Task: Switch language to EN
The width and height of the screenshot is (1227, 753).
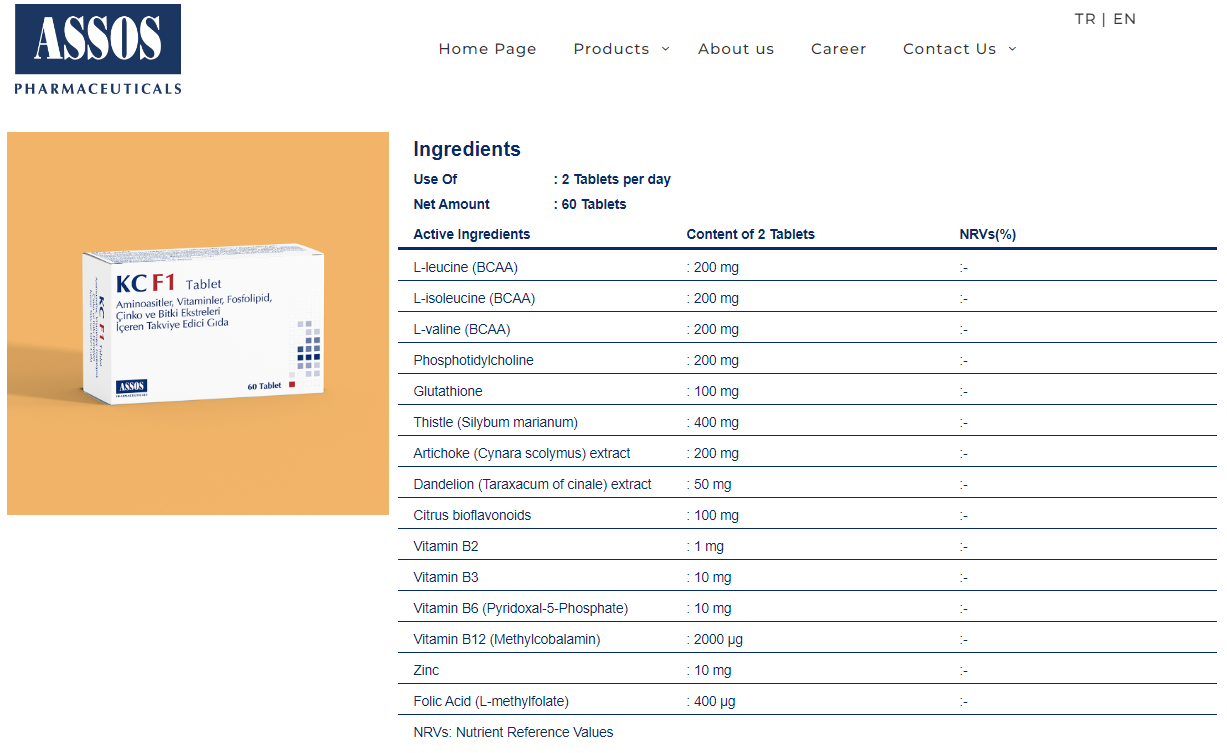Action: pos(1125,19)
